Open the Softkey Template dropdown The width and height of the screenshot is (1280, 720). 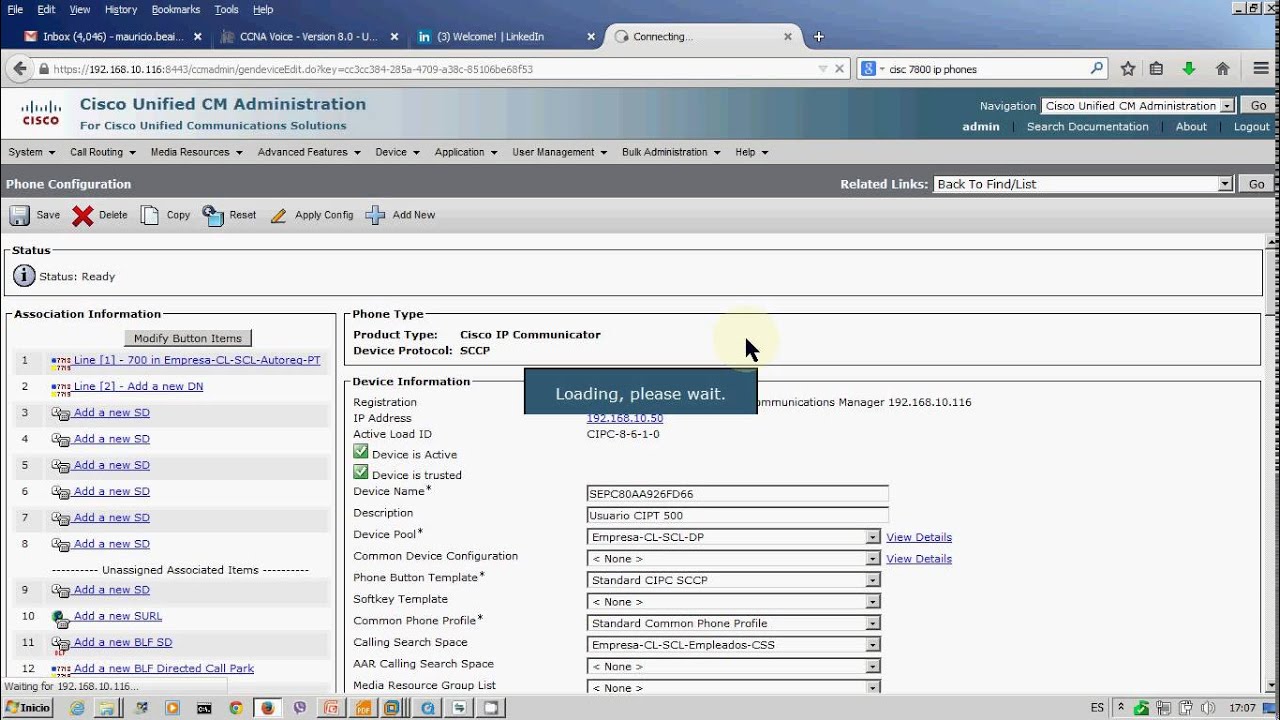point(734,602)
